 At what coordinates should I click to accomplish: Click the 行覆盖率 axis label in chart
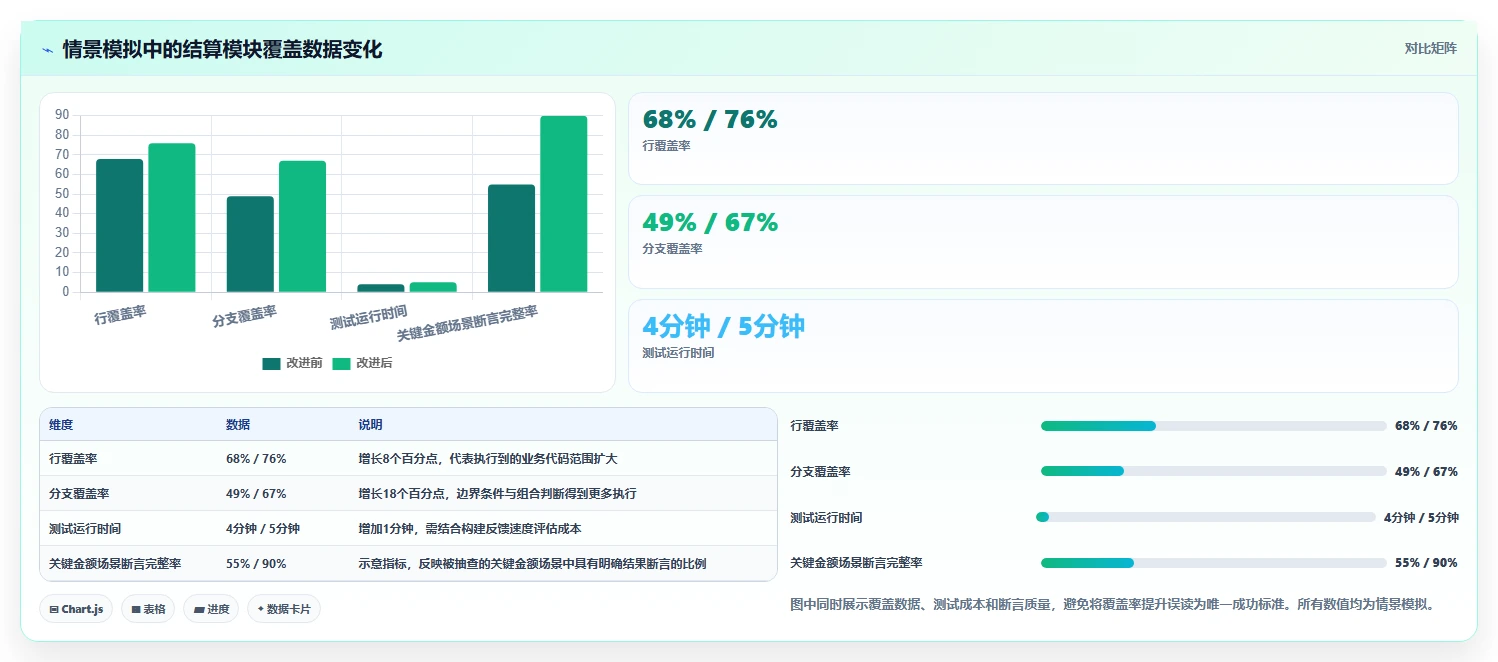(x=121, y=315)
